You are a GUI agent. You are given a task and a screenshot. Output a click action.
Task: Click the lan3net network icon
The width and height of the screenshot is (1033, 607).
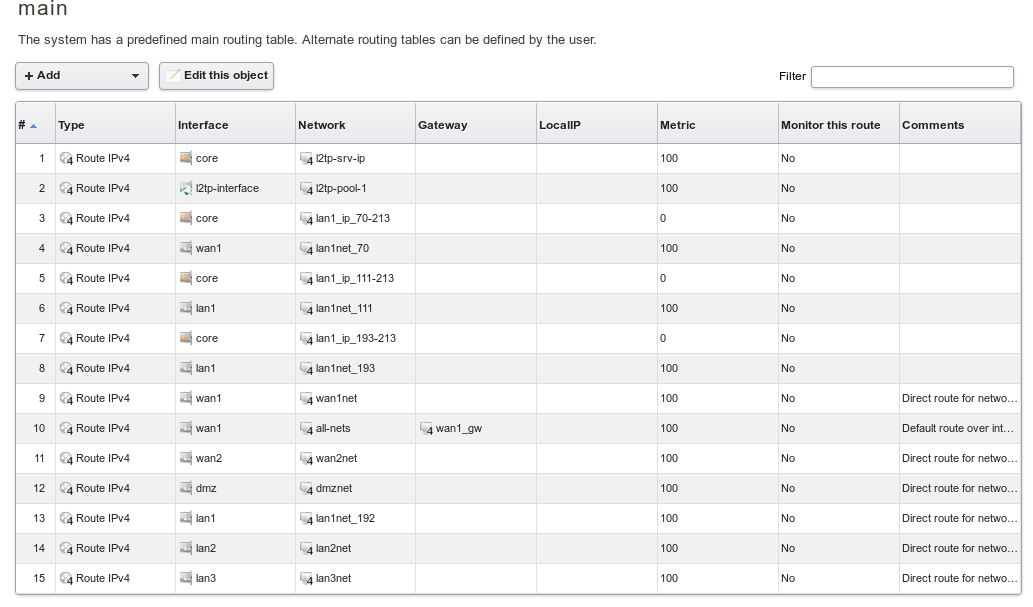tap(306, 579)
